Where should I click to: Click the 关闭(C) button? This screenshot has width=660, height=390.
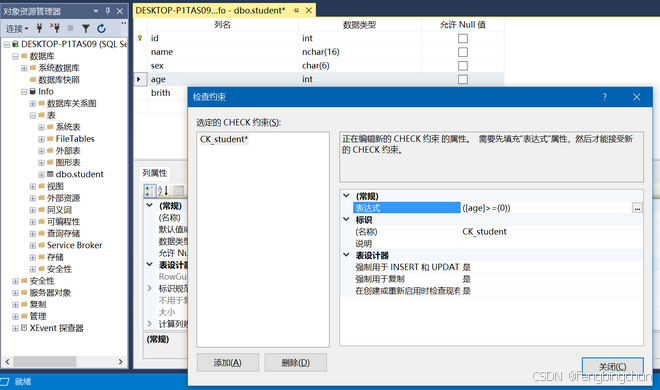612,367
